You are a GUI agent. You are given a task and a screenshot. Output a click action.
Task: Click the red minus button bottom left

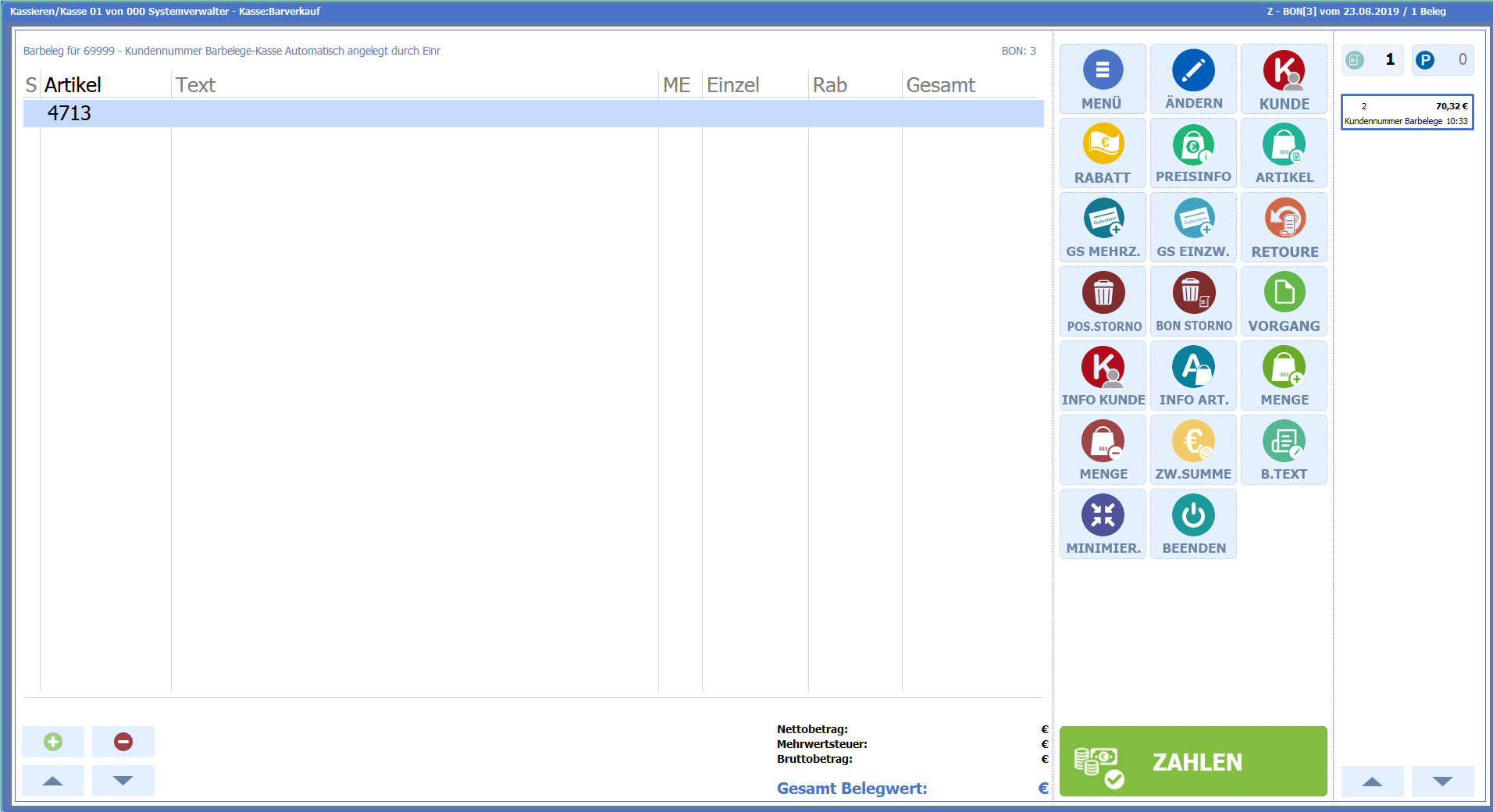tap(123, 742)
